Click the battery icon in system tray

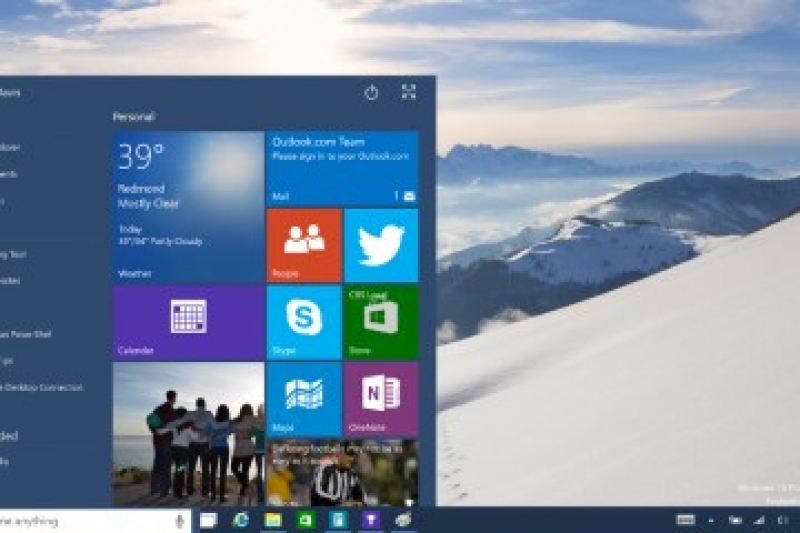[x=735, y=520]
